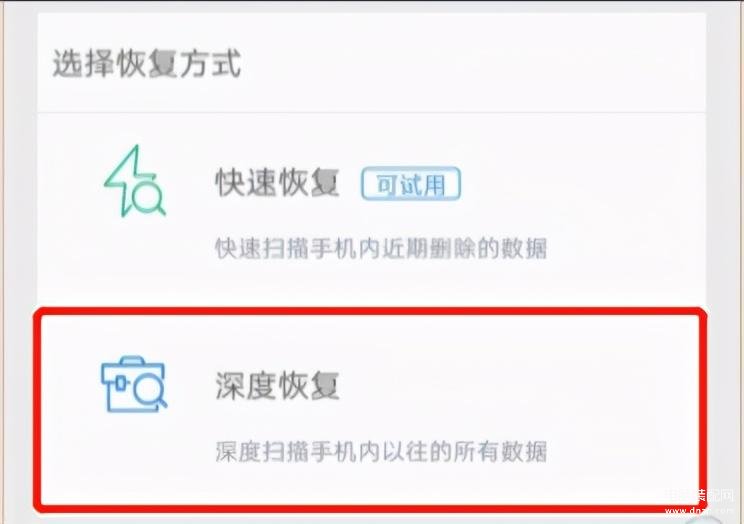
Task: Click the blue toolbox deep recovery icon
Action: [134, 384]
